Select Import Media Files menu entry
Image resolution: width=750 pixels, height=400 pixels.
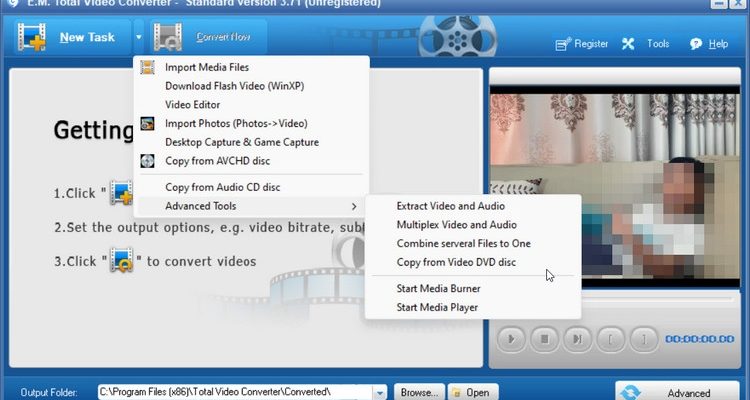(252, 67)
